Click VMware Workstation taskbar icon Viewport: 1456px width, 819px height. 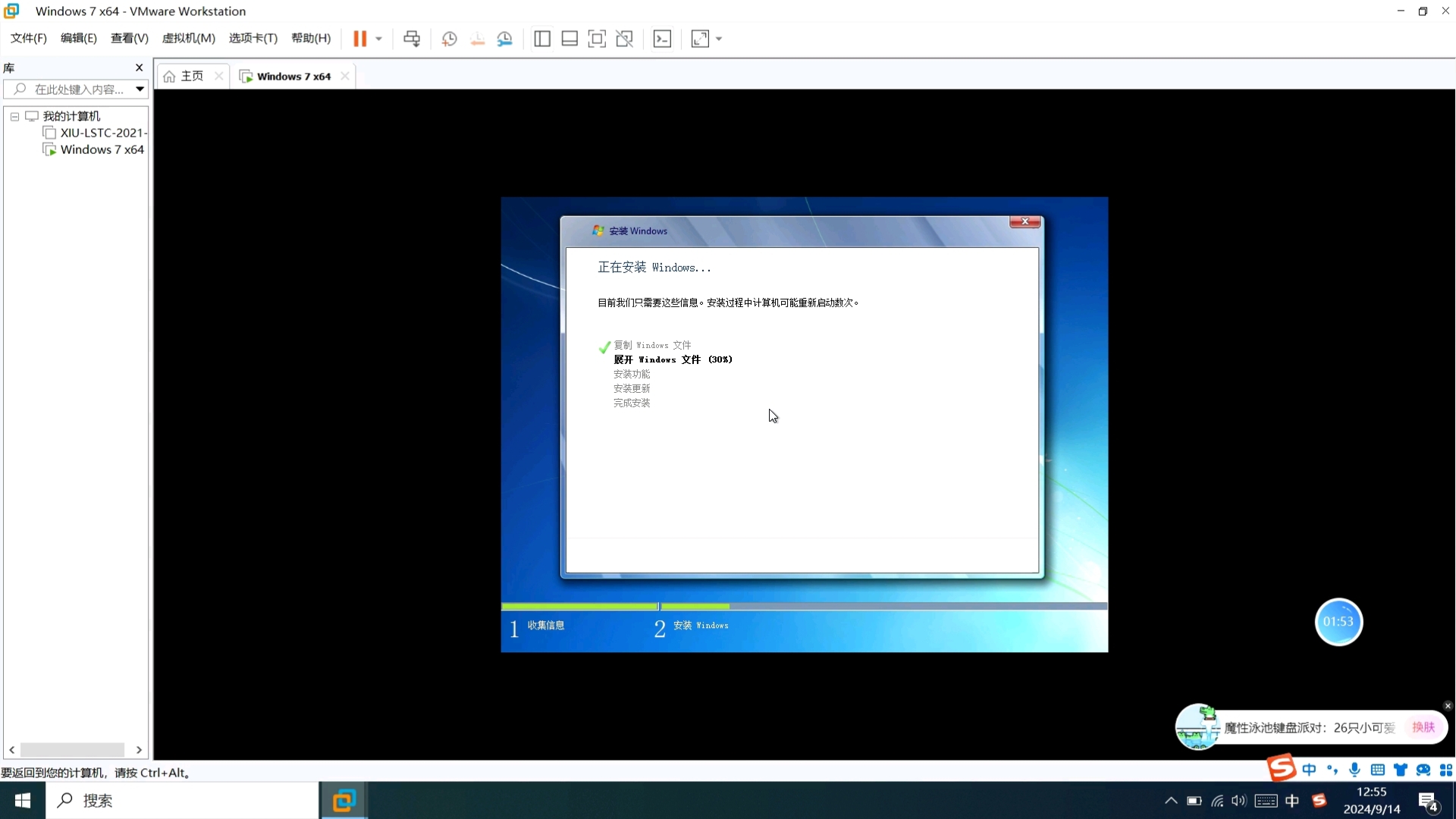(x=344, y=801)
